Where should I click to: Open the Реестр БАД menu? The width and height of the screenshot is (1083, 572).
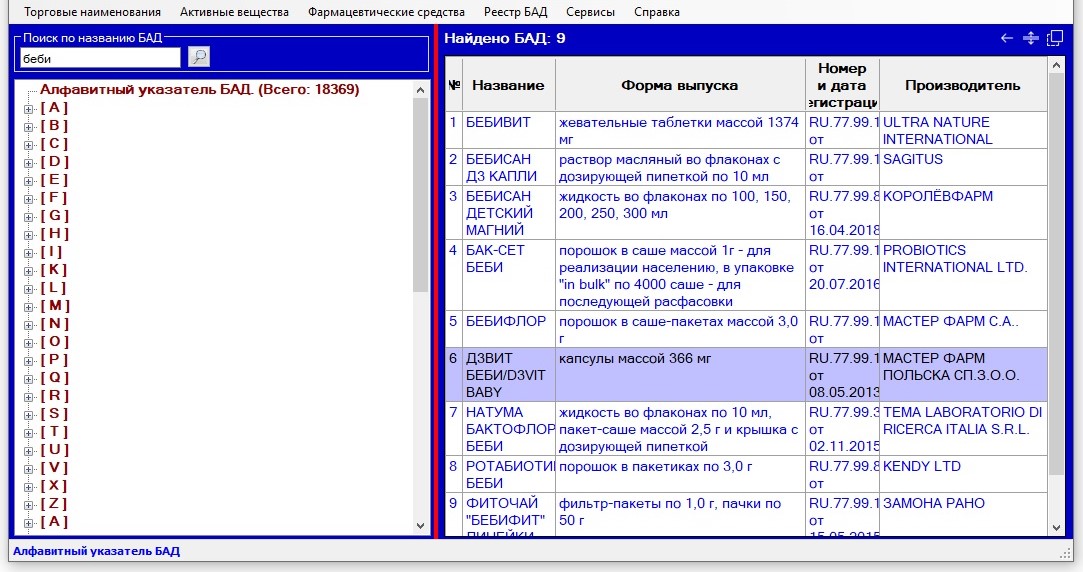(515, 12)
